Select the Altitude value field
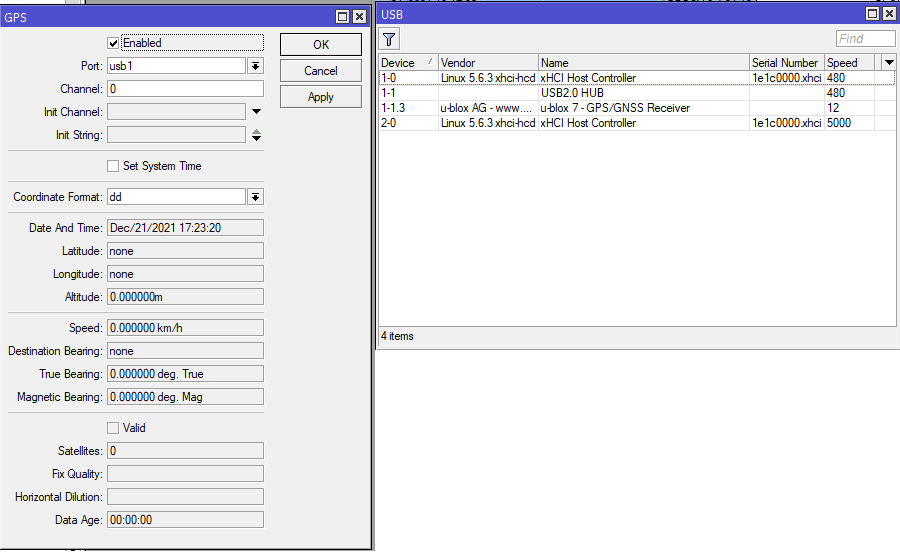Screen dimensions: 900x552 185,297
